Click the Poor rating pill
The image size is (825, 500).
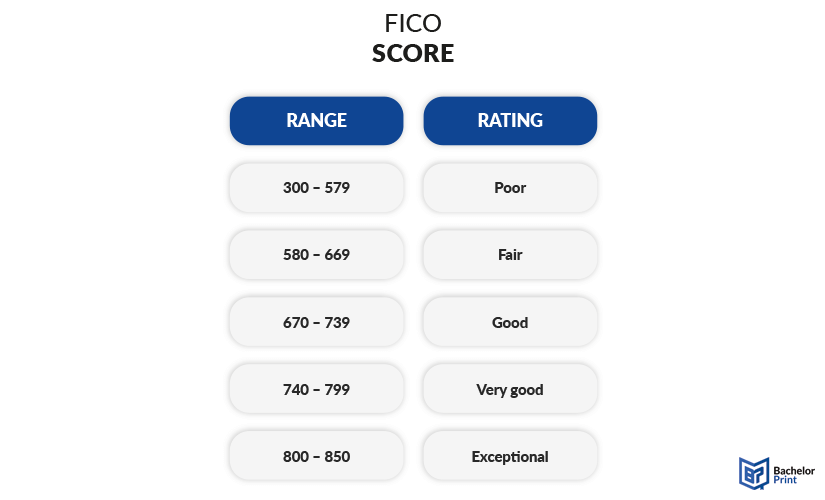(x=510, y=187)
